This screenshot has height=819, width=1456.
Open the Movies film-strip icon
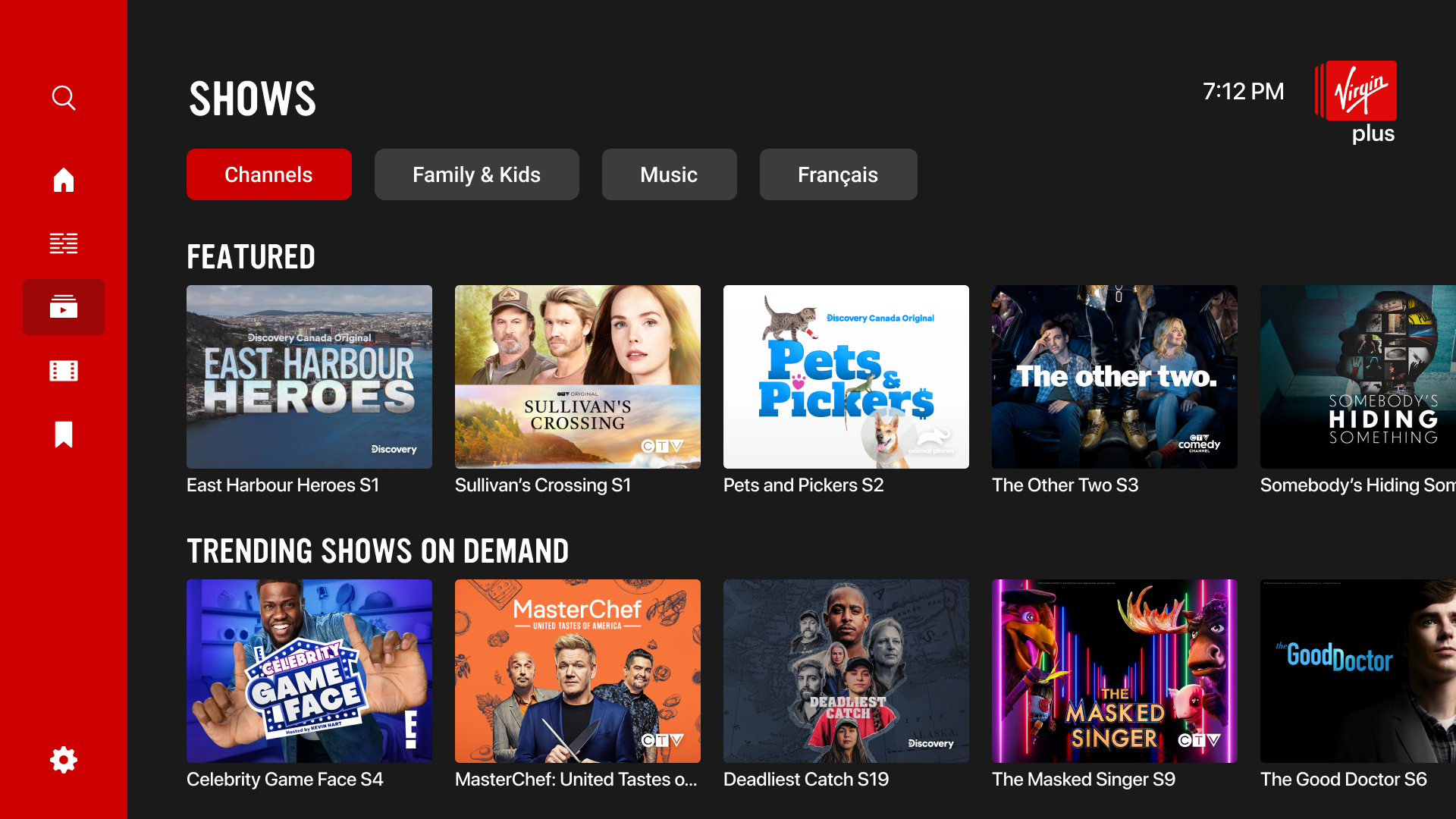(64, 371)
